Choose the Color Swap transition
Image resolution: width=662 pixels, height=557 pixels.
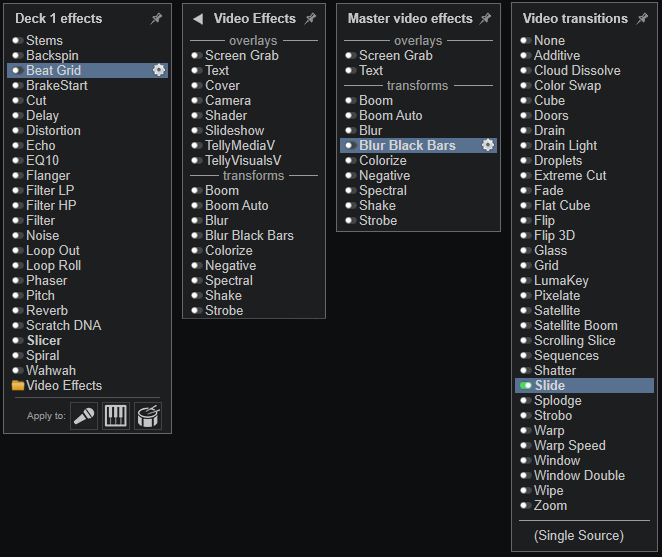(x=567, y=85)
